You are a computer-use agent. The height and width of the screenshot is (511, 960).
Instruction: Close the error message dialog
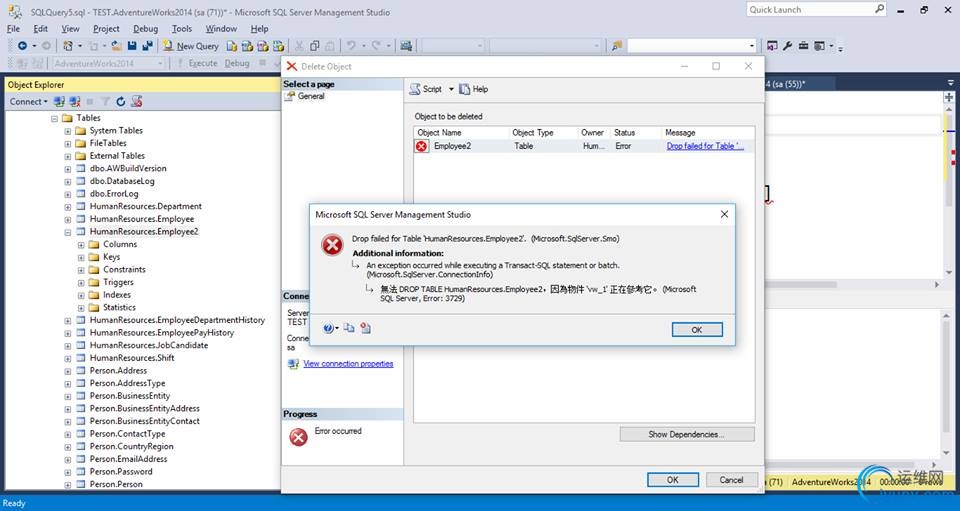tap(724, 214)
